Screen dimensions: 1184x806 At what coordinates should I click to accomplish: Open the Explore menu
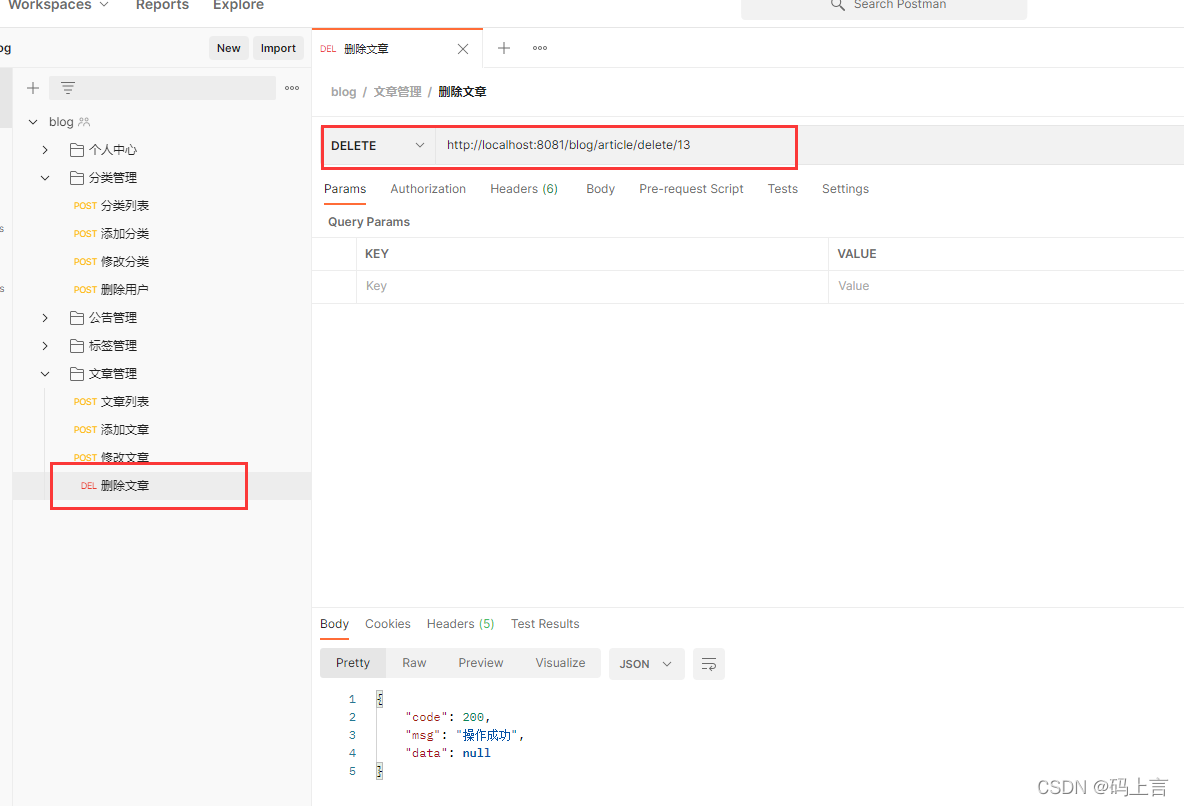click(x=239, y=5)
